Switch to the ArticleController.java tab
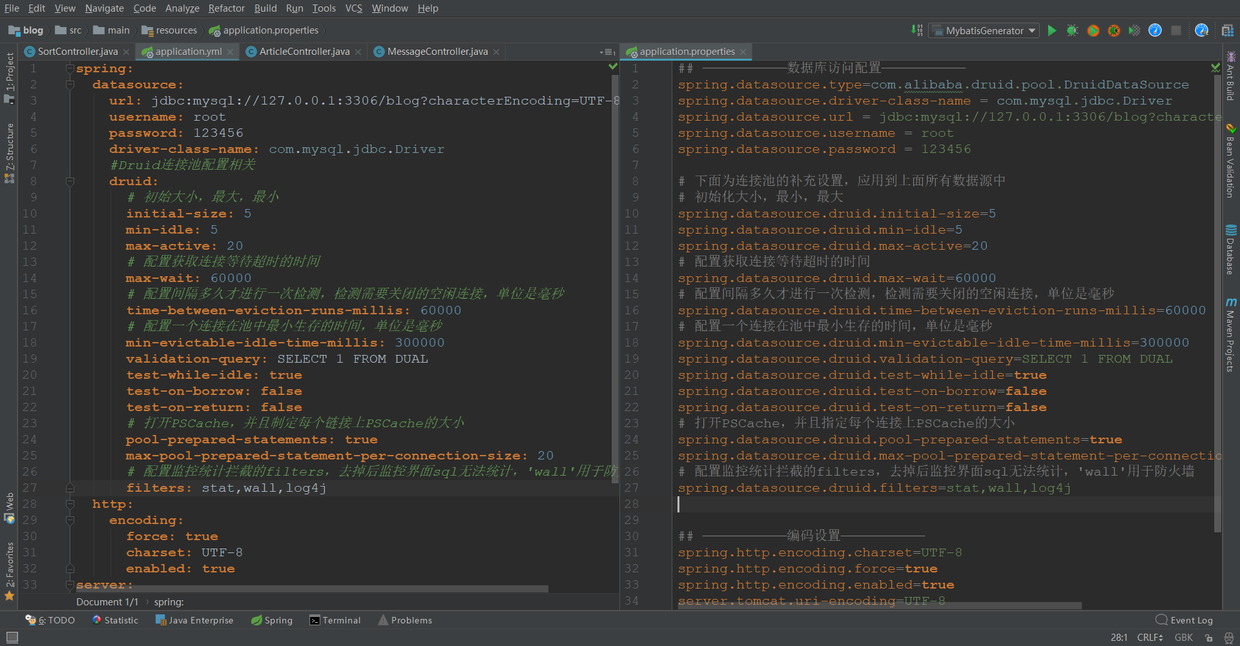Screen dimensions: 1240x646 click(x=304, y=51)
